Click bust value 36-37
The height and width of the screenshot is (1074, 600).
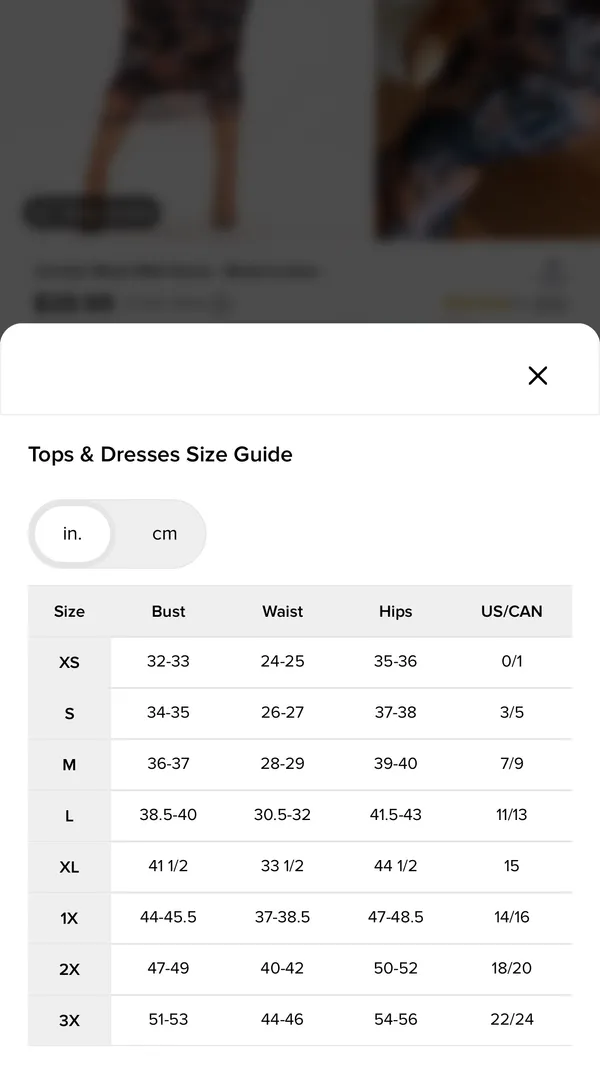coord(168,764)
